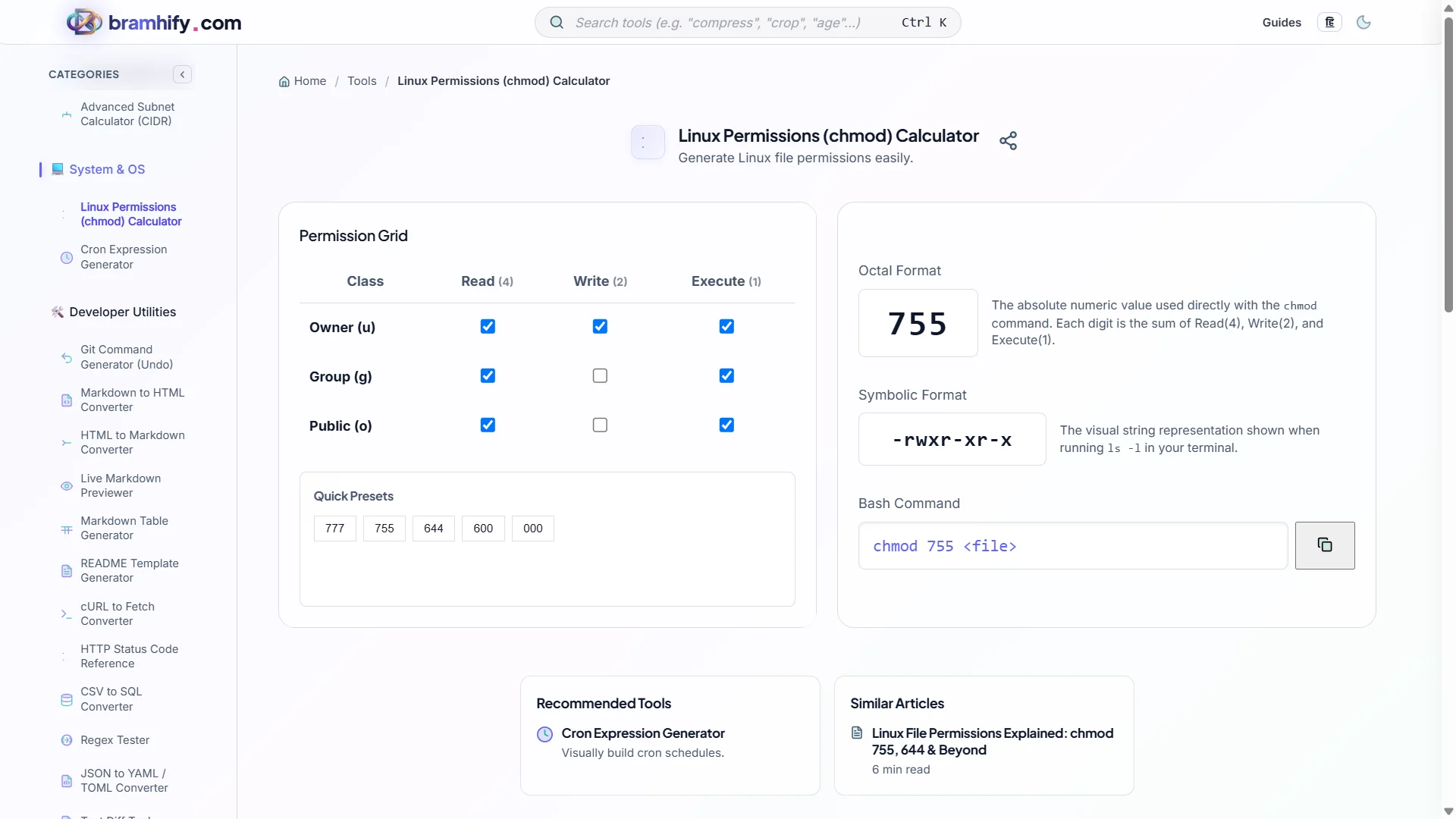Image resolution: width=1456 pixels, height=819 pixels.
Task: Click the cURL to Fetch terminal icon
Action: tap(67, 614)
